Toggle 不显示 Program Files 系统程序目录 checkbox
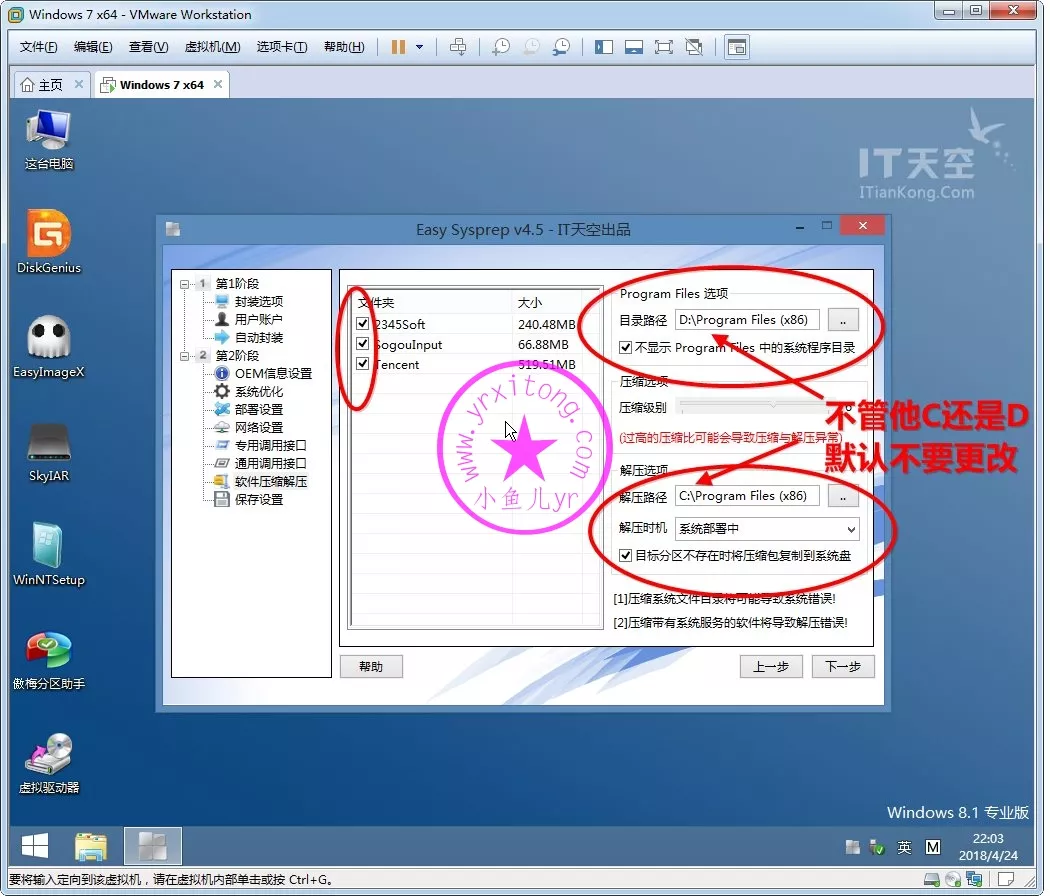Screen dimensions: 1050x896 [x=626, y=348]
